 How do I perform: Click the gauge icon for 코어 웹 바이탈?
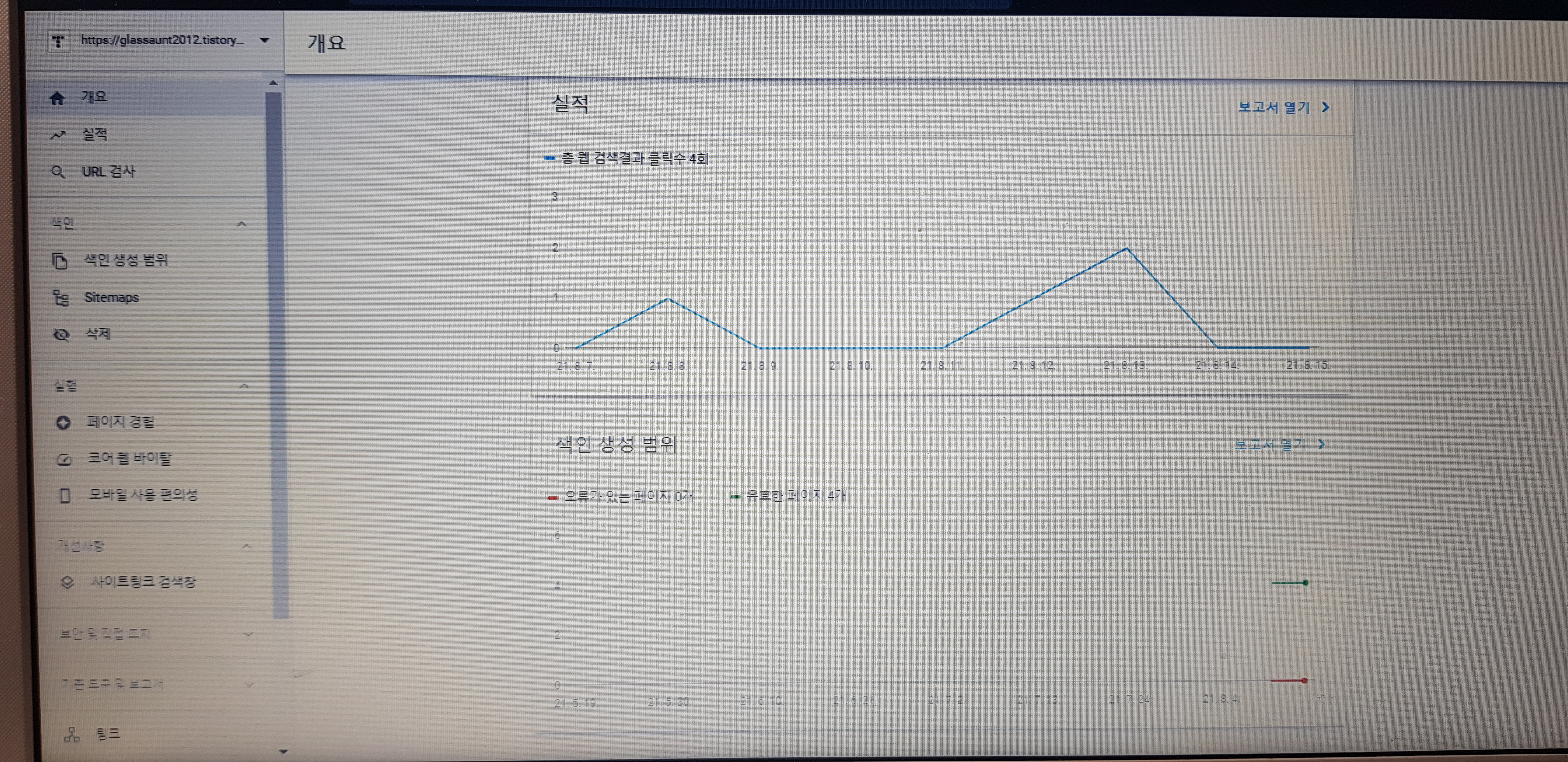pos(64,460)
